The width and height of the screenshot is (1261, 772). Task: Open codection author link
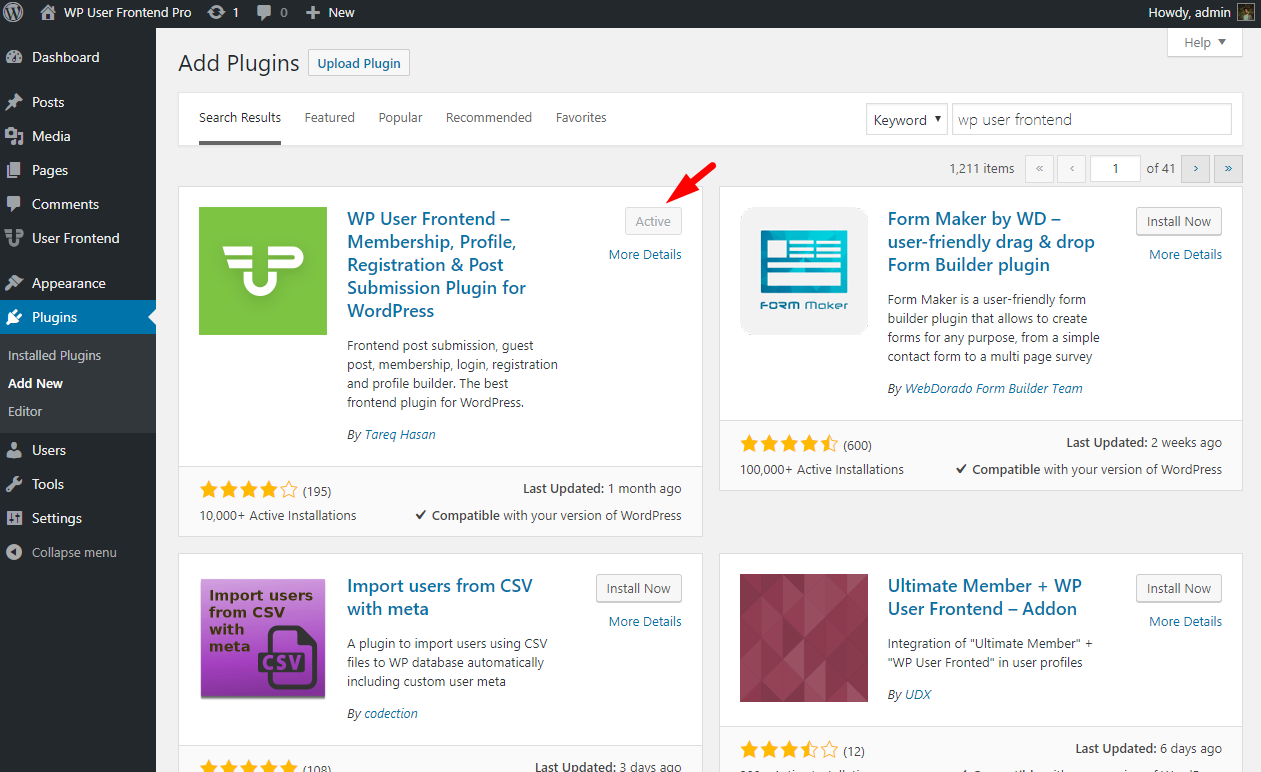click(x=391, y=713)
